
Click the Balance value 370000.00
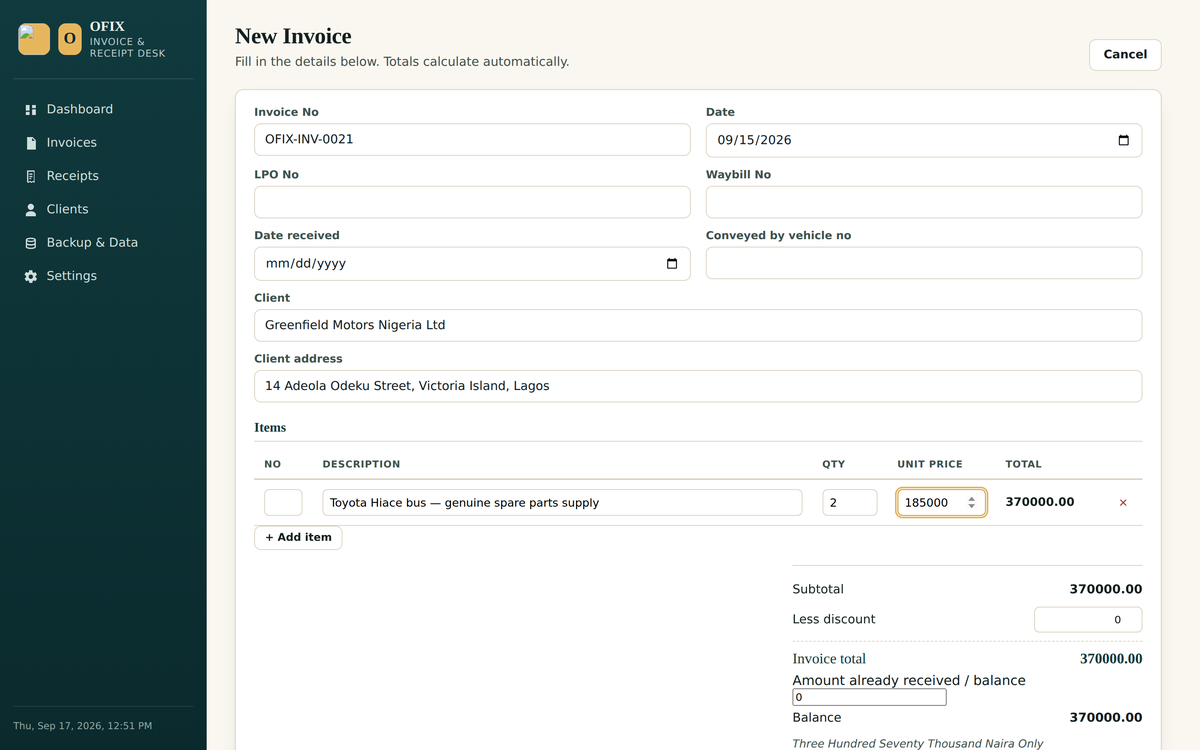click(1106, 718)
